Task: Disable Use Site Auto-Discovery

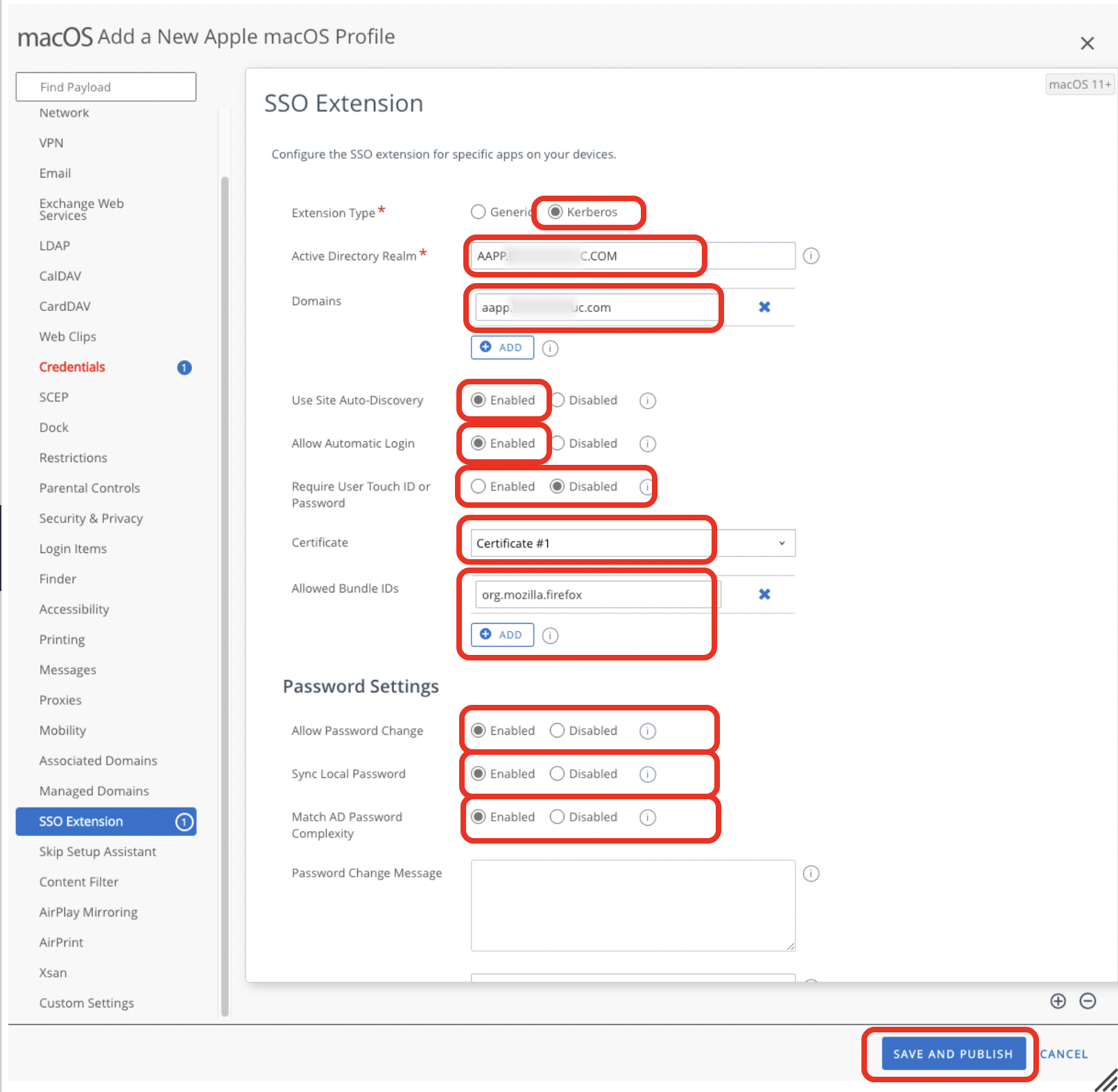Action: (558, 400)
